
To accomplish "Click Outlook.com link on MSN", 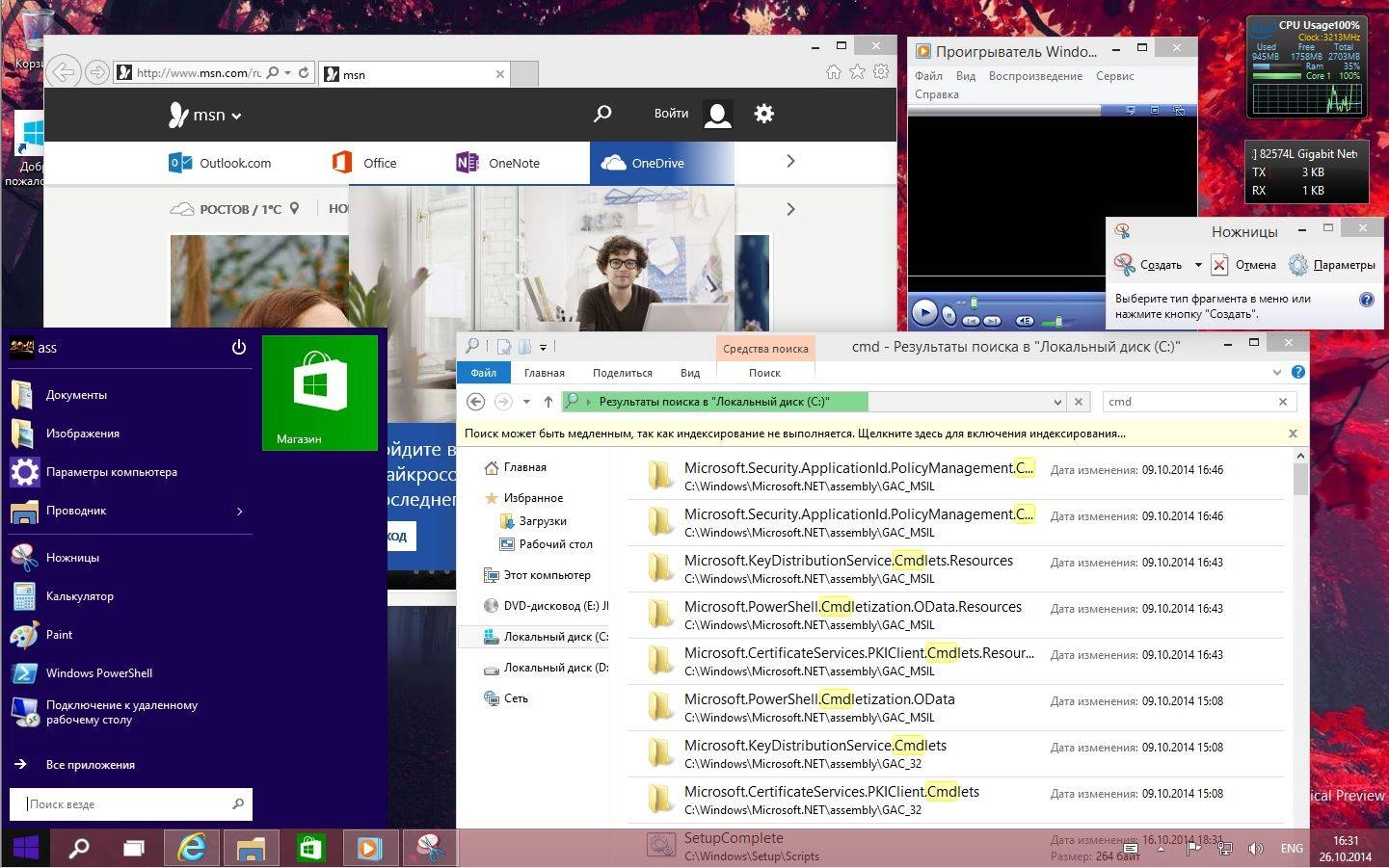I will [220, 163].
